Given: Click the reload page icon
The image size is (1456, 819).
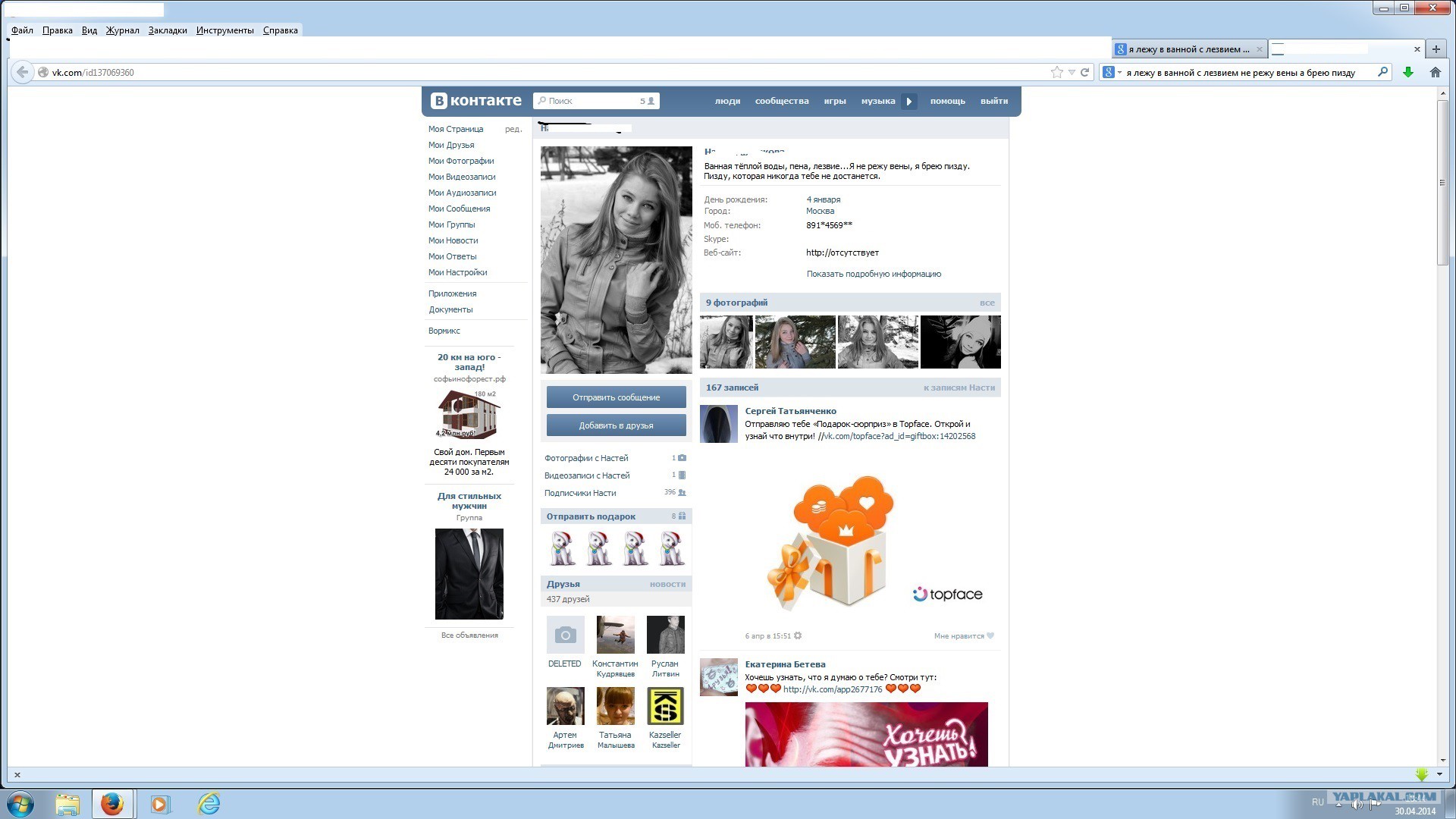Looking at the screenshot, I should click(x=1085, y=72).
